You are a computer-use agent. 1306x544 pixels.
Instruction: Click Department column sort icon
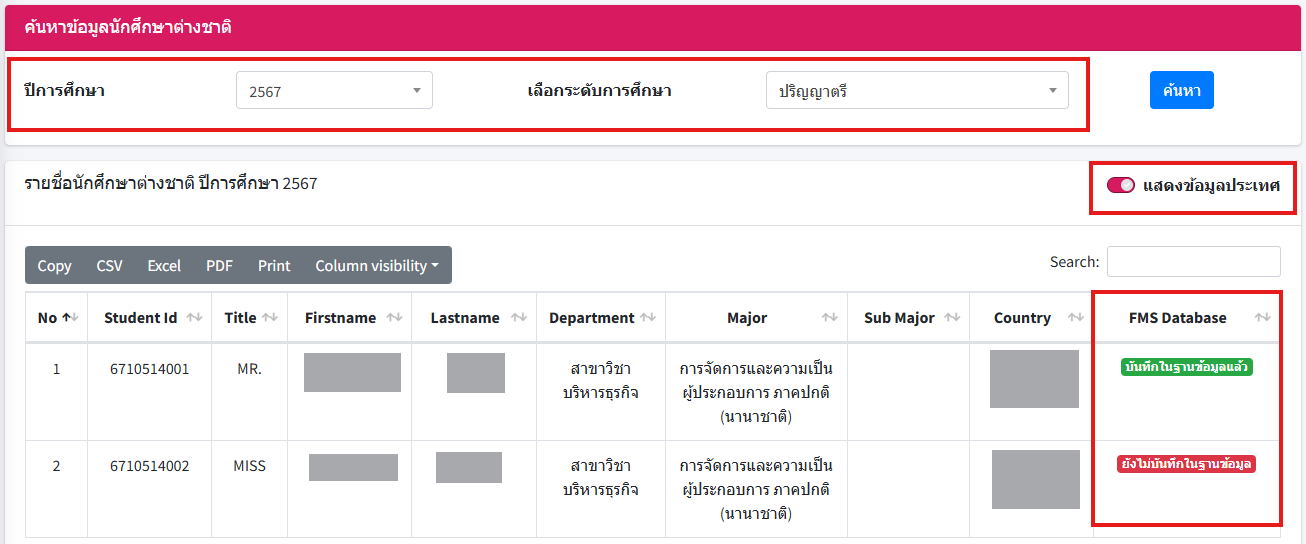tap(648, 318)
